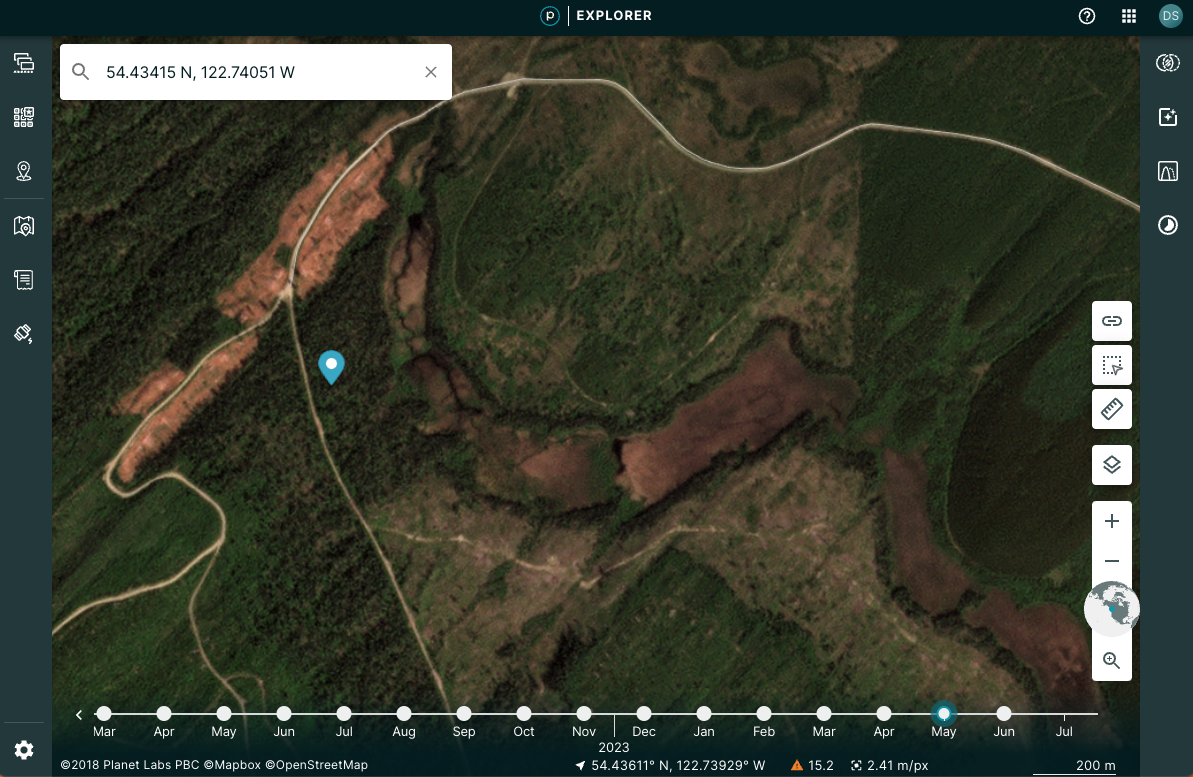Go back on timeline with left chevron

pos(79,715)
